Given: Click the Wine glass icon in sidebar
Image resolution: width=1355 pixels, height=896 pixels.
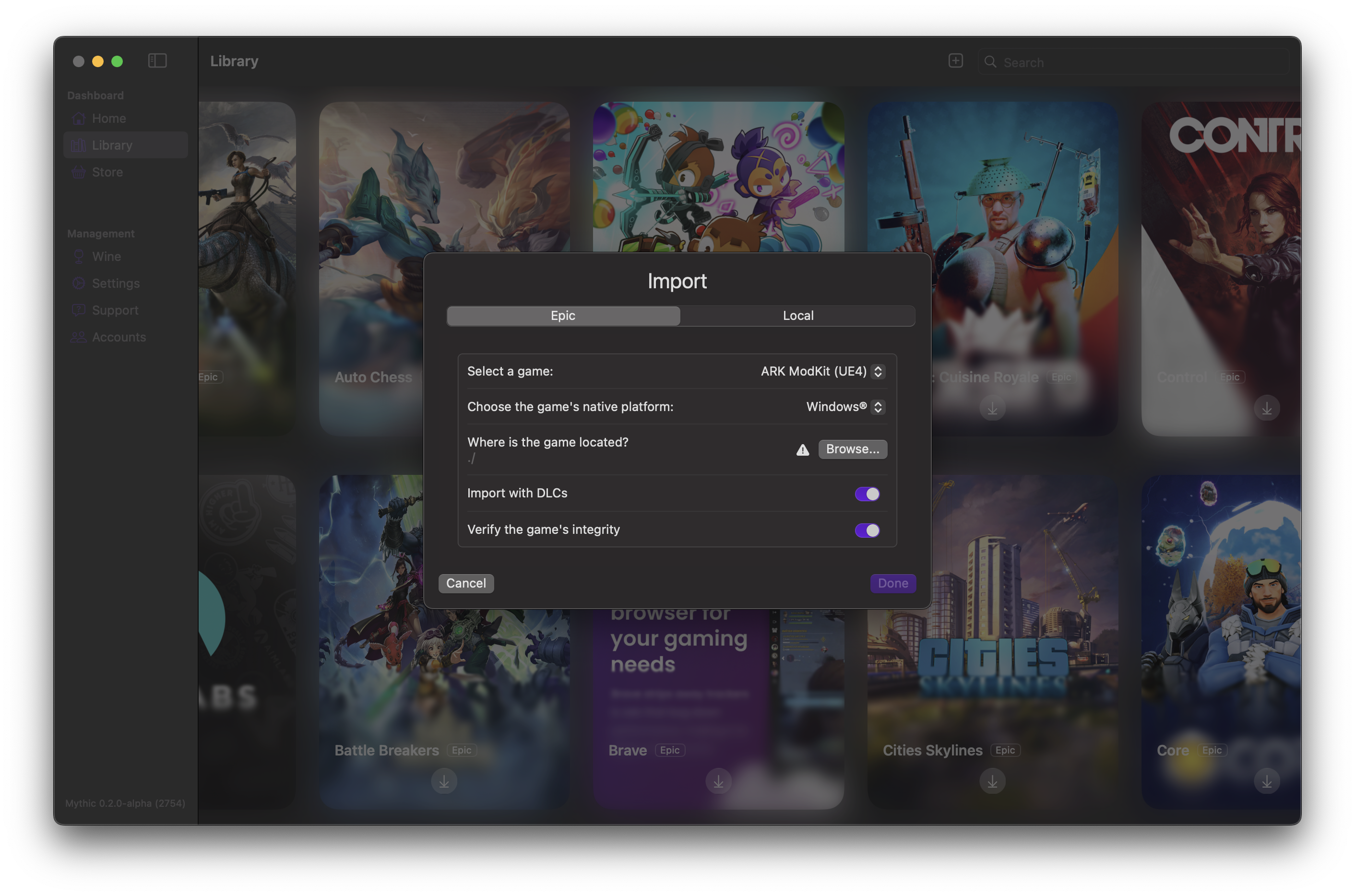Looking at the screenshot, I should [x=78, y=257].
